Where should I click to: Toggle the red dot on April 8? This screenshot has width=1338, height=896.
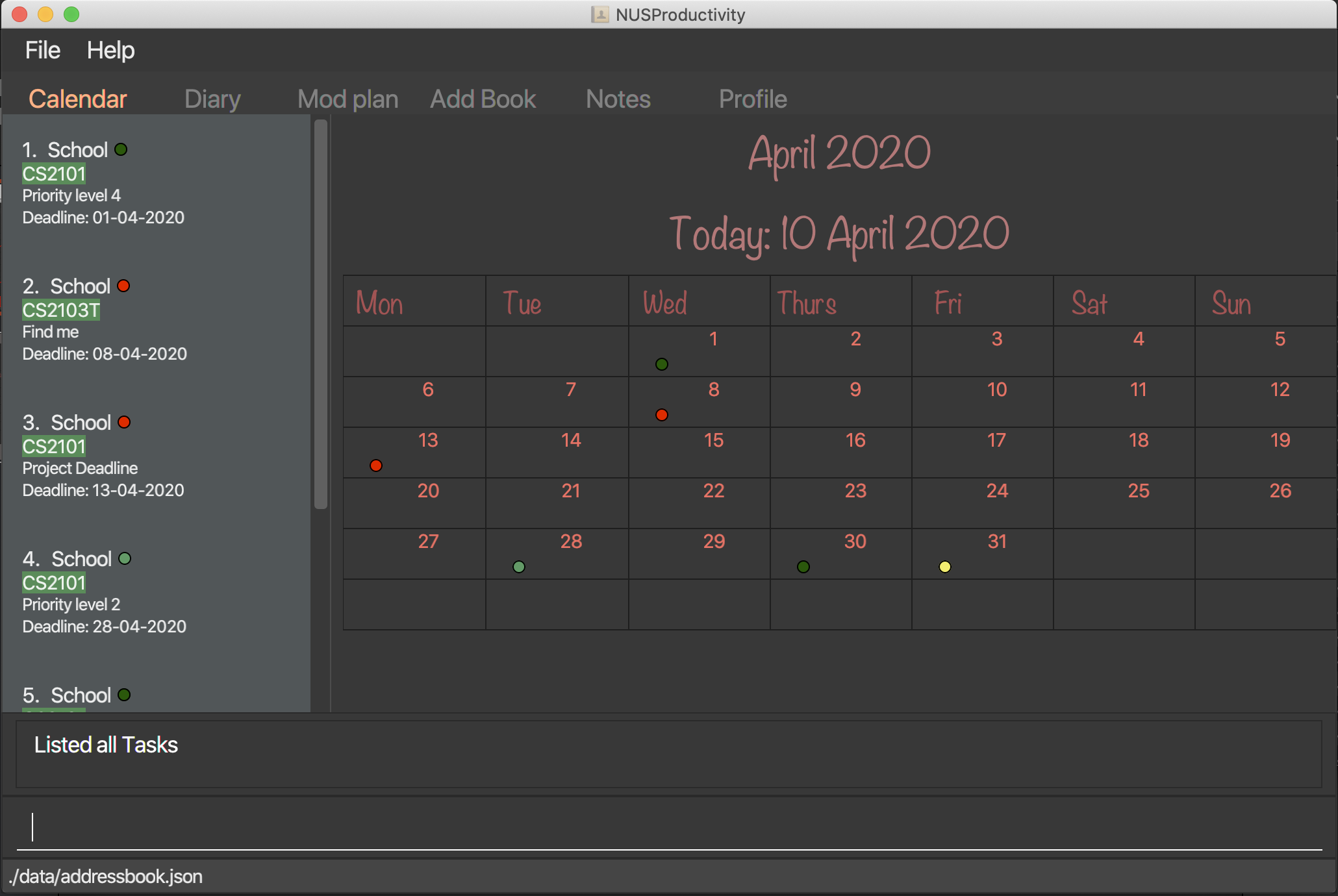(661, 414)
